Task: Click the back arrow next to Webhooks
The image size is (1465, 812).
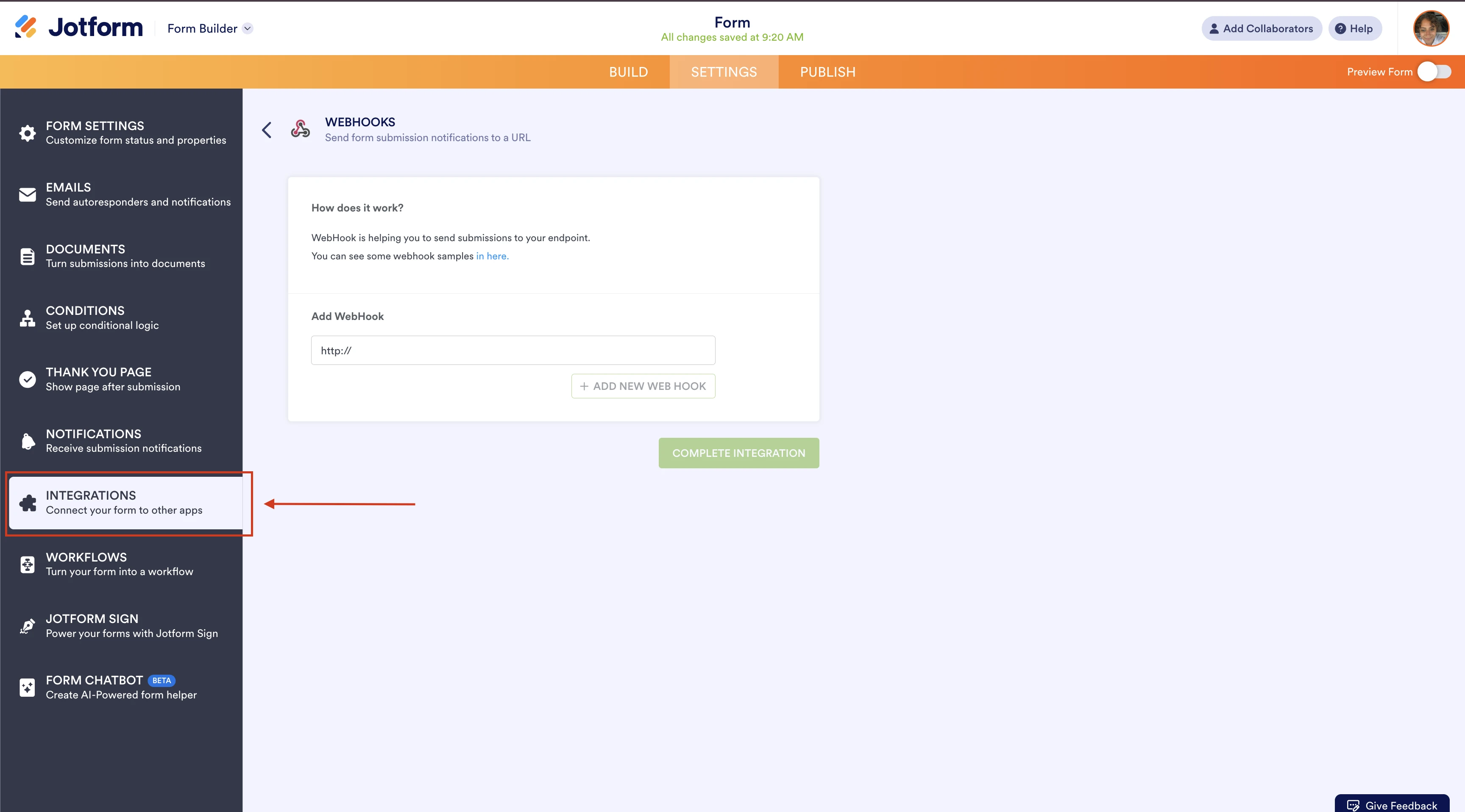Action: [267, 130]
